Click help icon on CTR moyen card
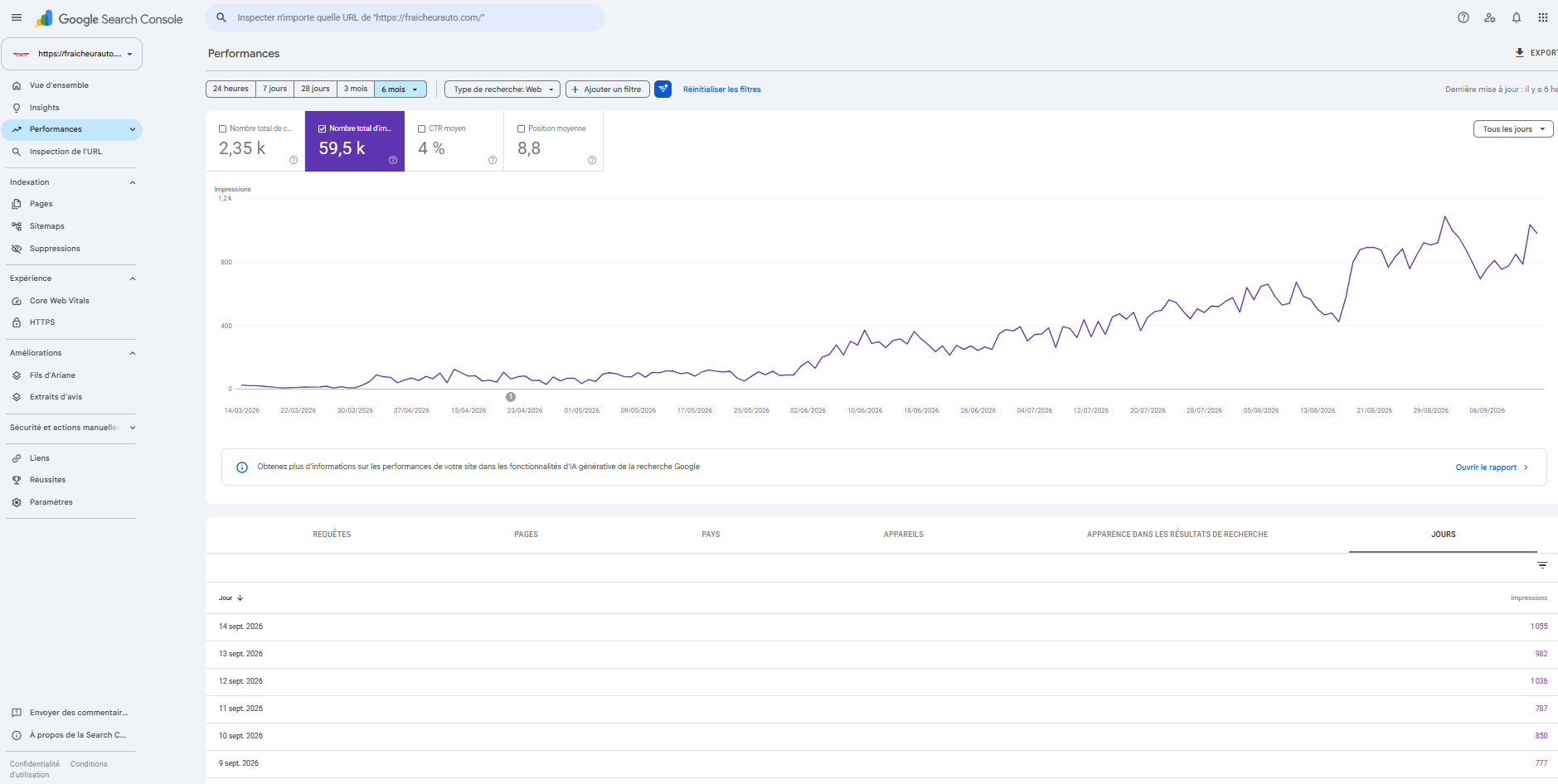The height and width of the screenshot is (784, 1558). 493,160
